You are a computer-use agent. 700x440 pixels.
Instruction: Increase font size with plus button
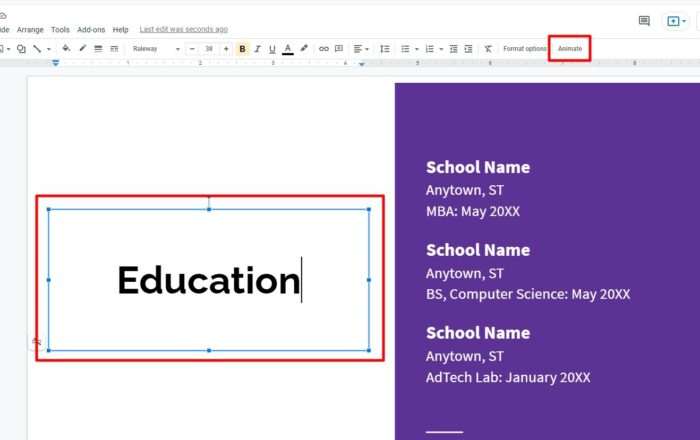pos(226,49)
